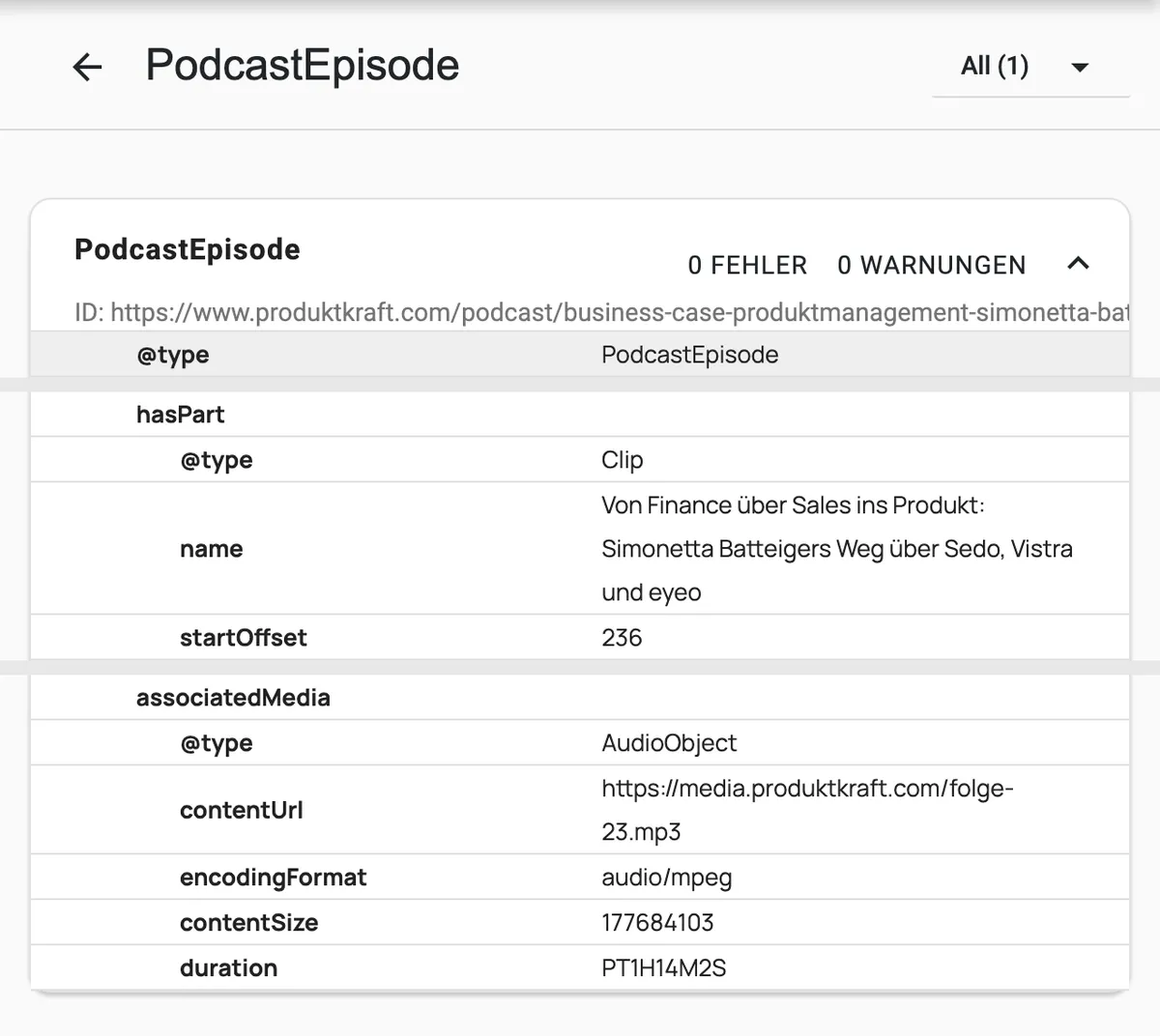Click the 177684103 value

point(657,923)
